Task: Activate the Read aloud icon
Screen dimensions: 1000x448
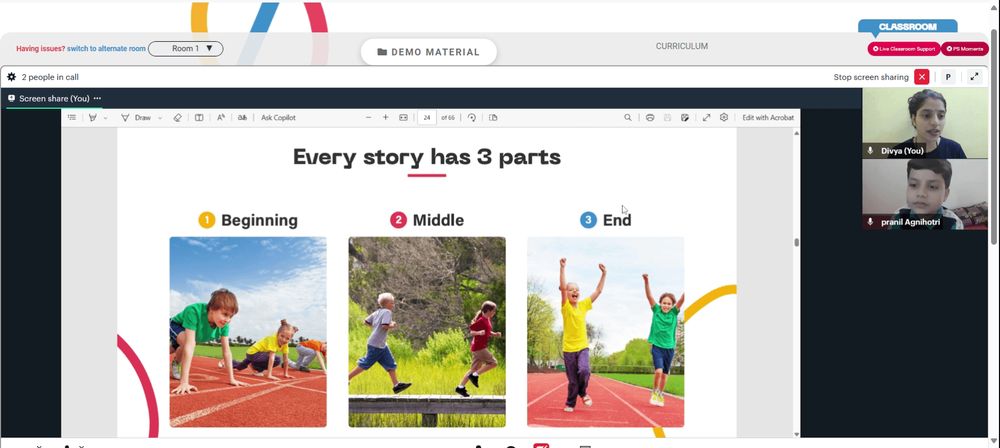Action: click(x=221, y=117)
